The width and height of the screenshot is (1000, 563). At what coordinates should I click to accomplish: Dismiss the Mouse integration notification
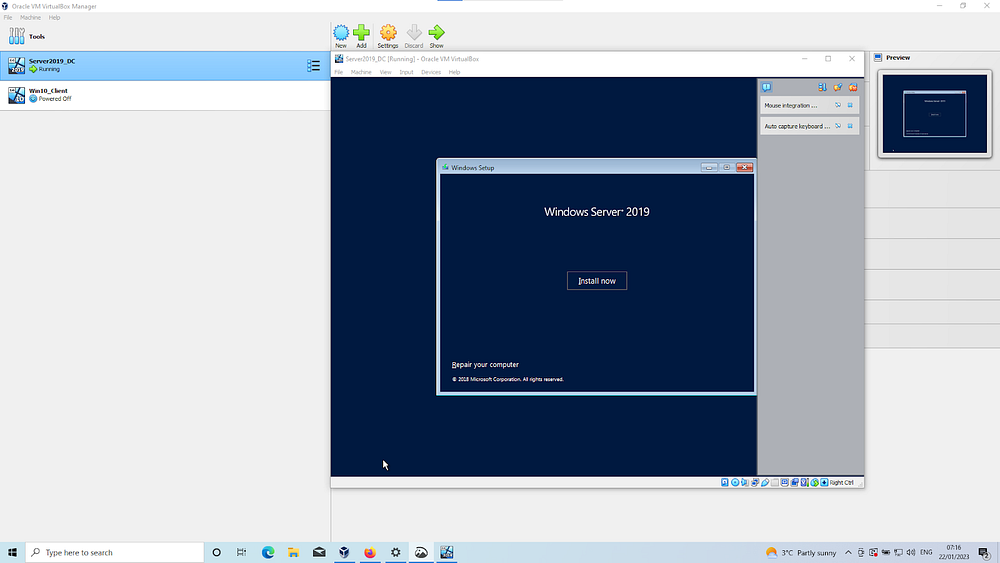coord(850,105)
